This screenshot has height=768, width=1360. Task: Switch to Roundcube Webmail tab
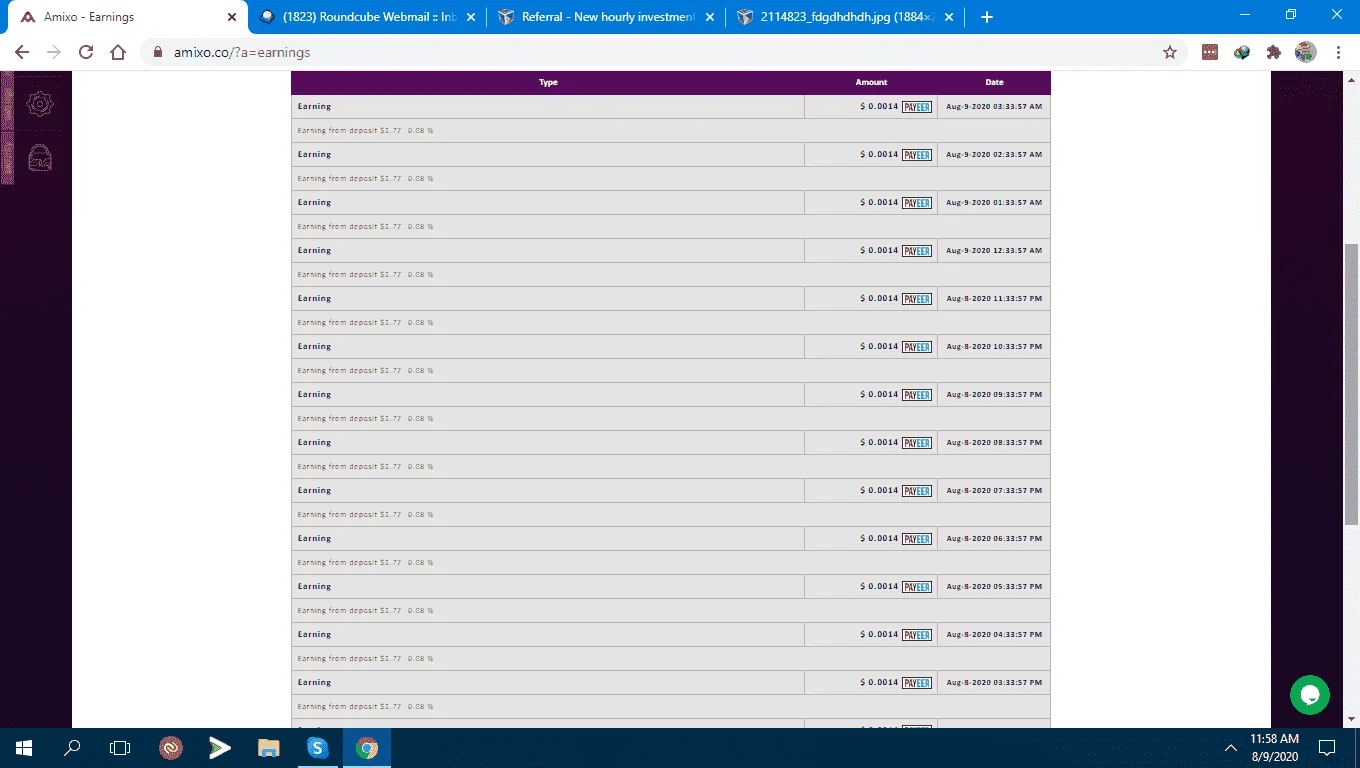[x=366, y=17]
